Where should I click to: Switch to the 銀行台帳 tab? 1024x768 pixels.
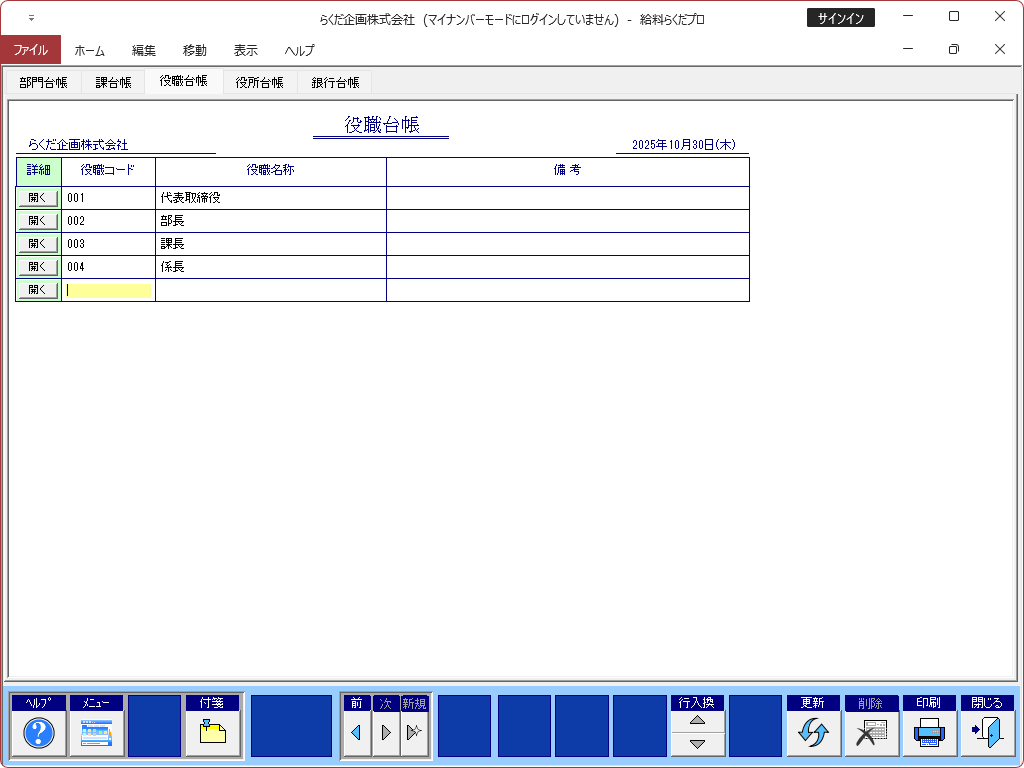point(335,83)
